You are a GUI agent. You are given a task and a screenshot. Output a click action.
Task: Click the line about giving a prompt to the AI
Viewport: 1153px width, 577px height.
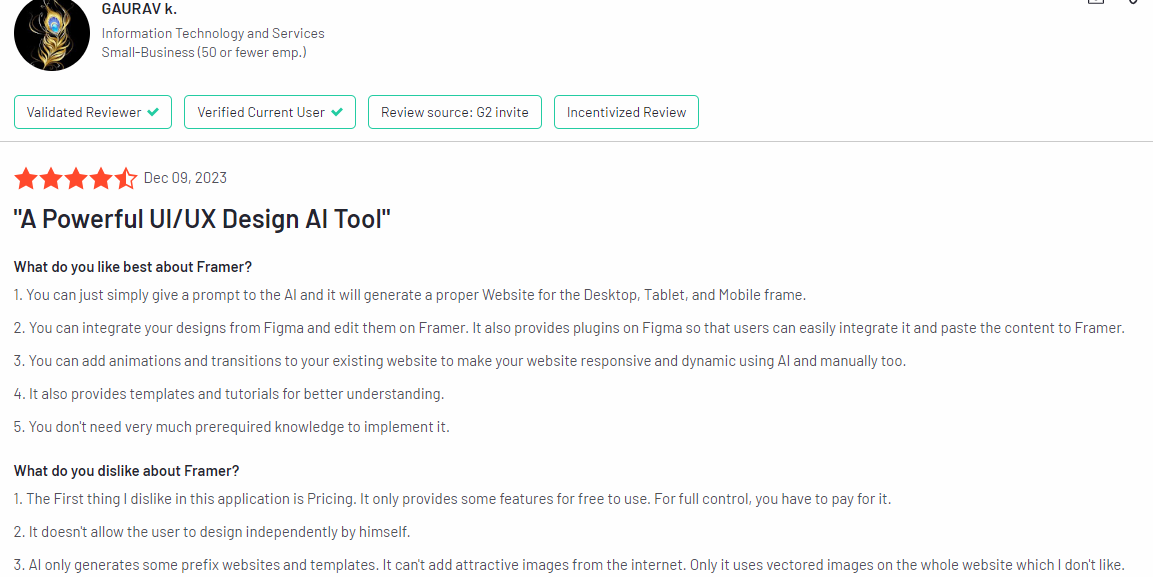tap(410, 295)
